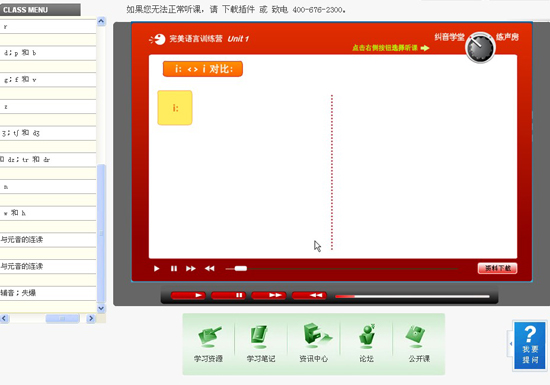
Task: Click the lower bar red play button
Action: [x=188, y=295]
